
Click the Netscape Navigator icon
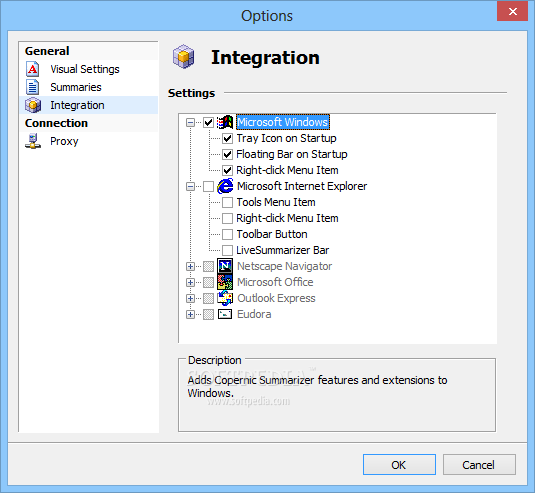[x=225, y=266]
